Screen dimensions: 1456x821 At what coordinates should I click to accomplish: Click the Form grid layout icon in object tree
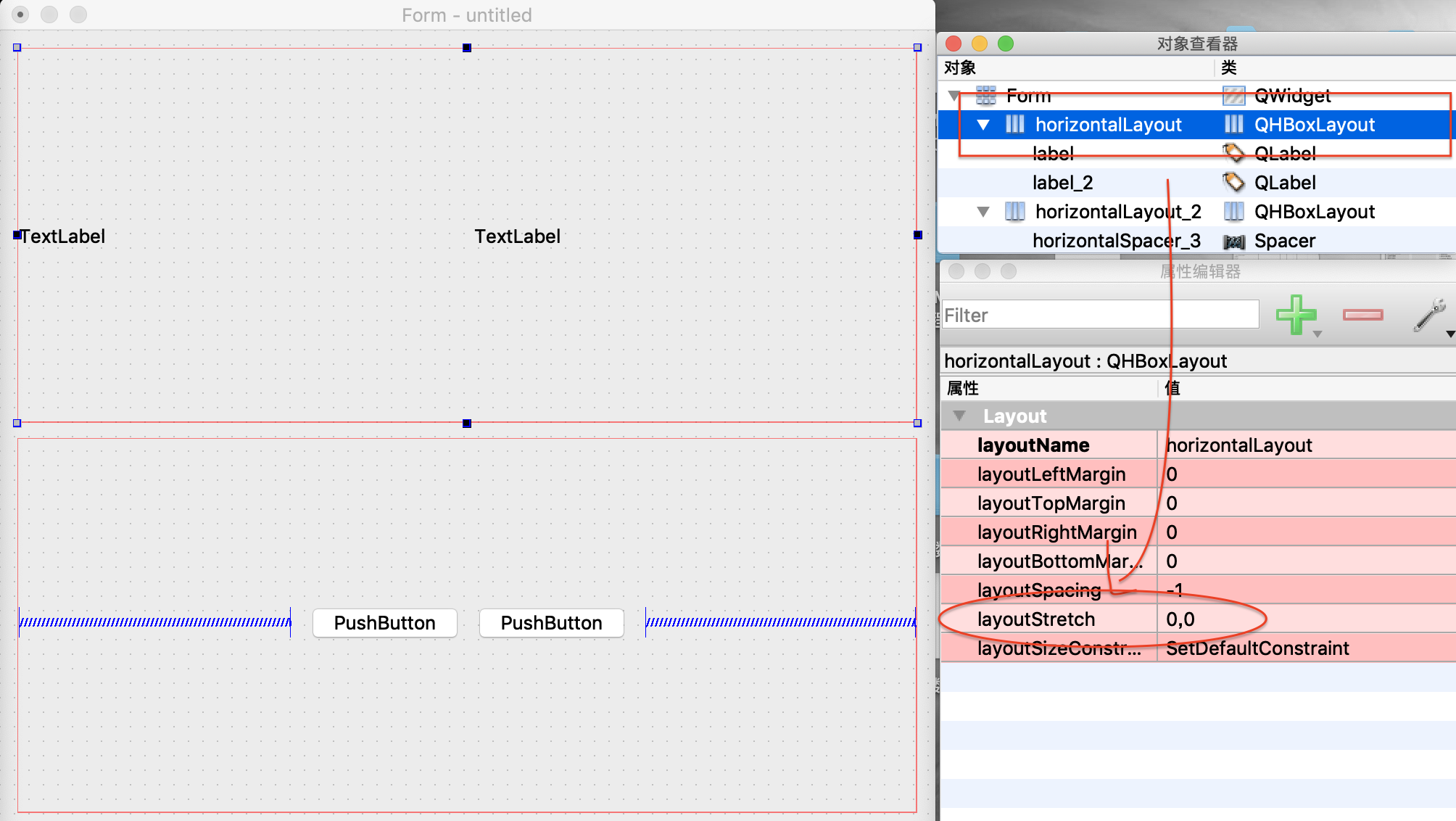pos(986,96)
